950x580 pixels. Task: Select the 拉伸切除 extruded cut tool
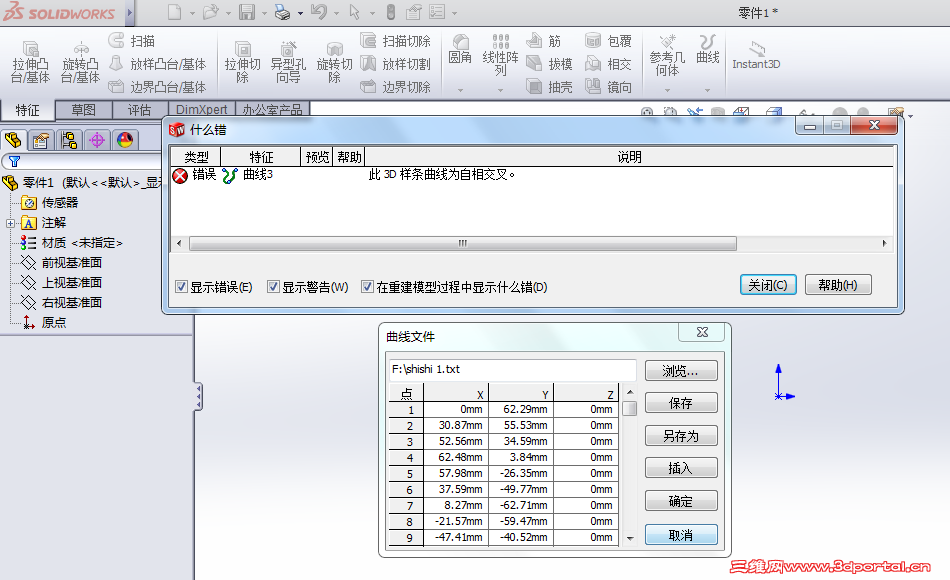click(x=242, y=62)
